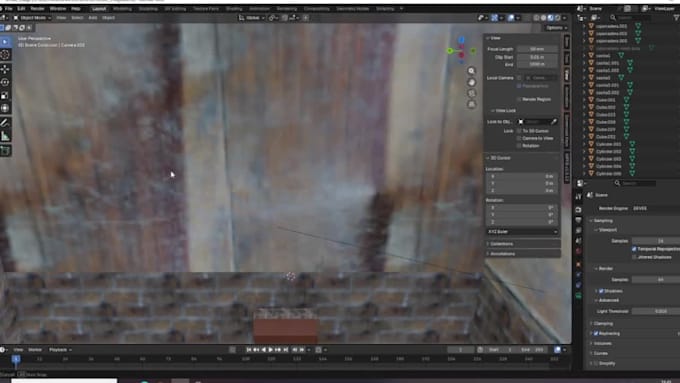Toggle the Lock Rotation checkbox
680x383 pixels.
(x=519, y=145)
